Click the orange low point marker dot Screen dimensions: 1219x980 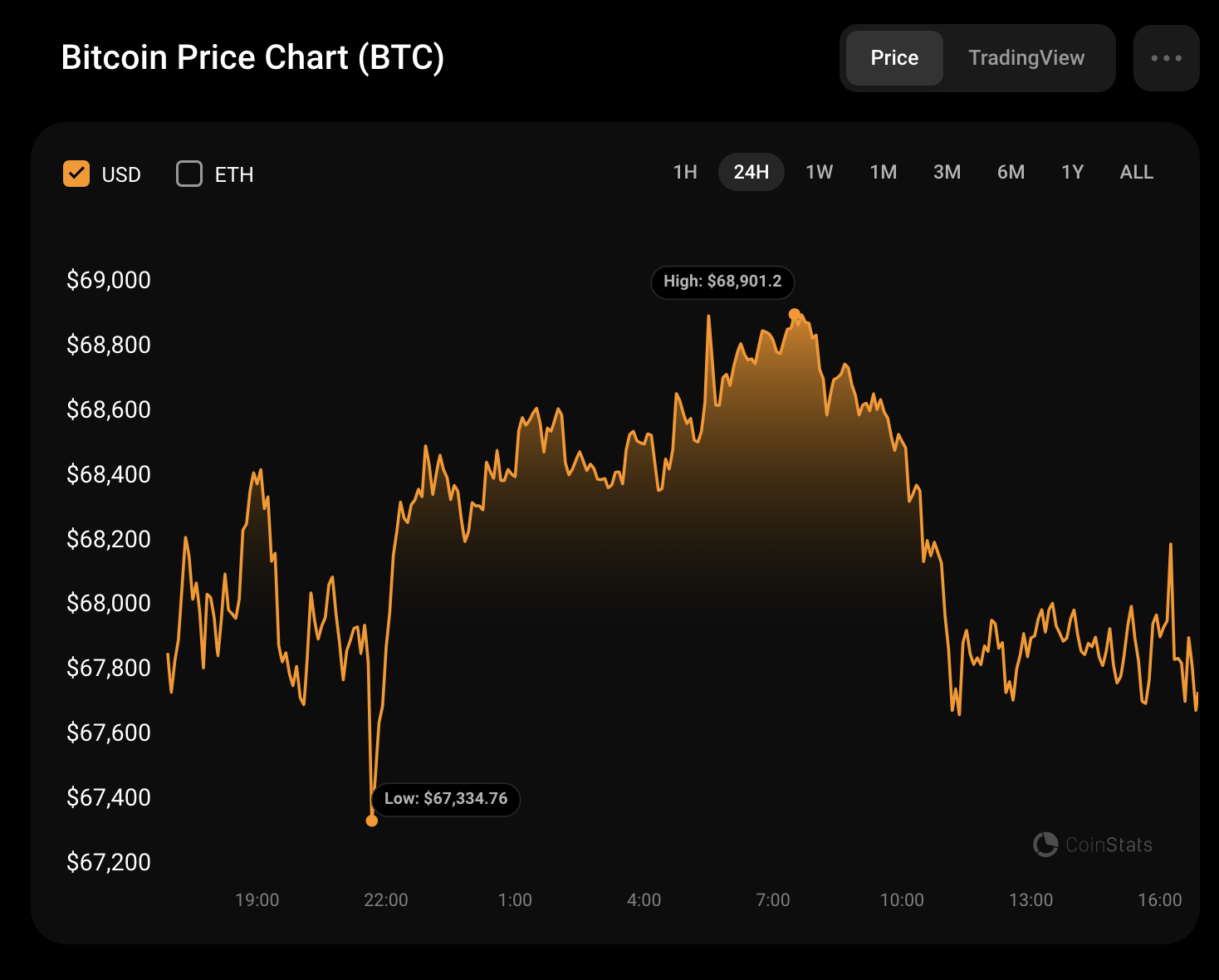tap(372, 821)
